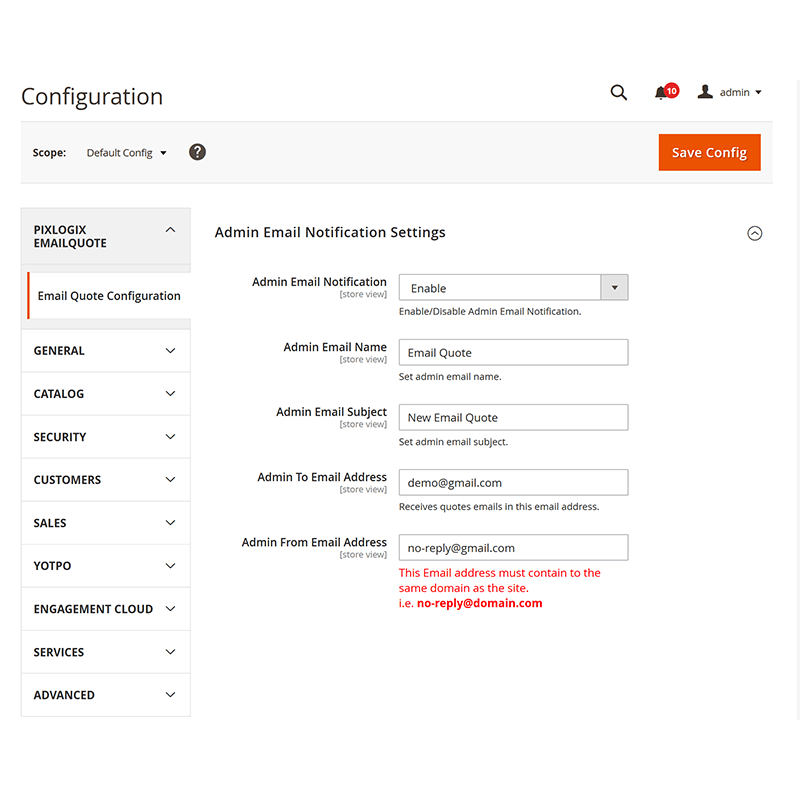800x800 pixels.
Task: Expand the ADVANCED configuration section
Action: [105, 694]
